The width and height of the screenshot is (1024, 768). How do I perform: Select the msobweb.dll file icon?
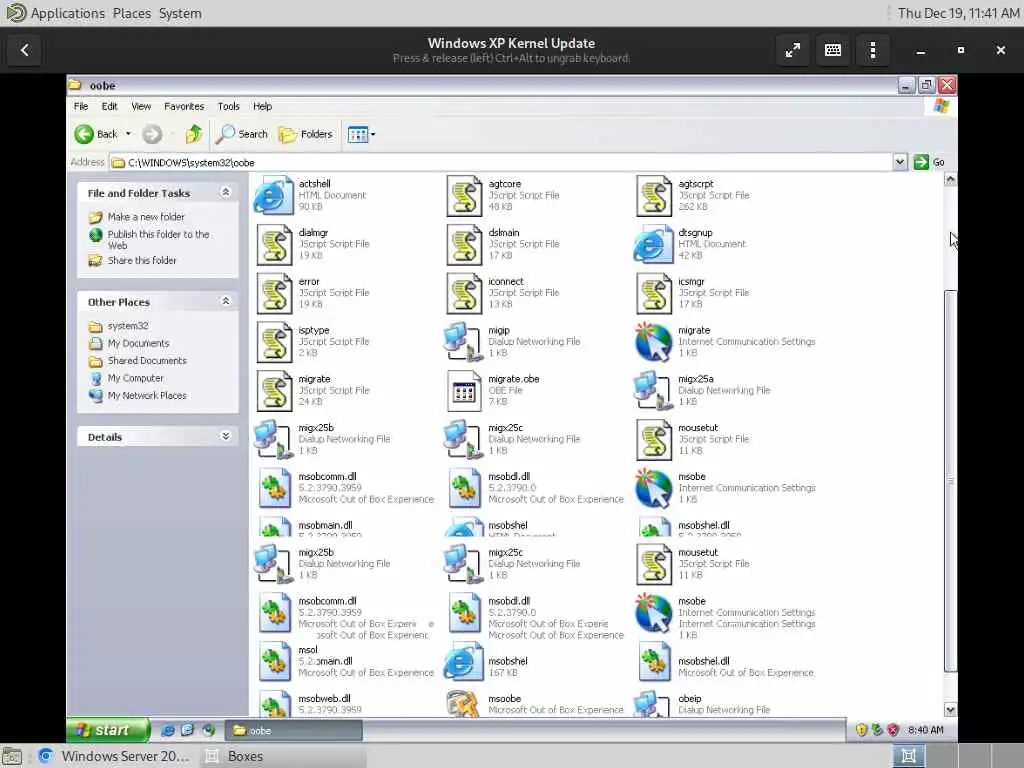coord(274,704)
